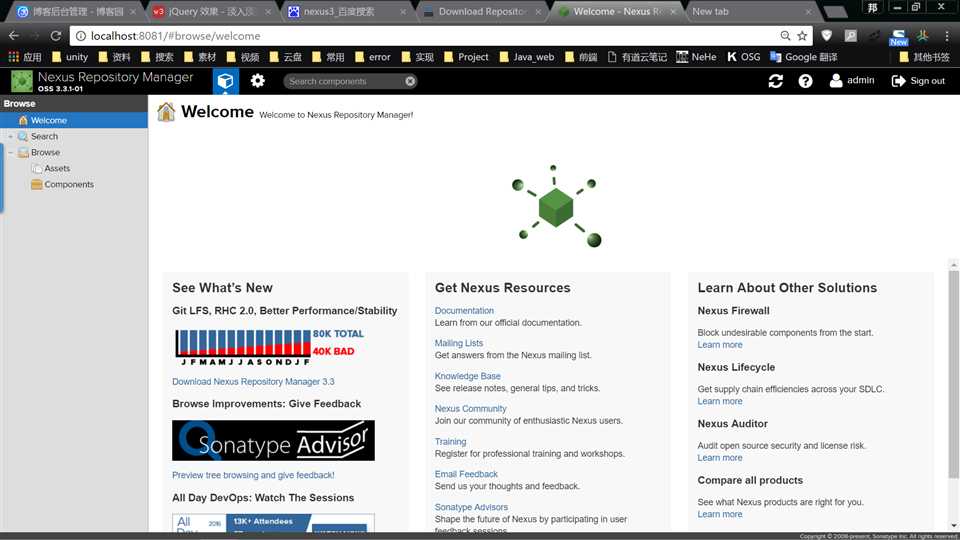Click the shield extension icon
Image resolution: width=960 pixels, height=540 pixels.
pyautogui.click(x=827, y=36)
